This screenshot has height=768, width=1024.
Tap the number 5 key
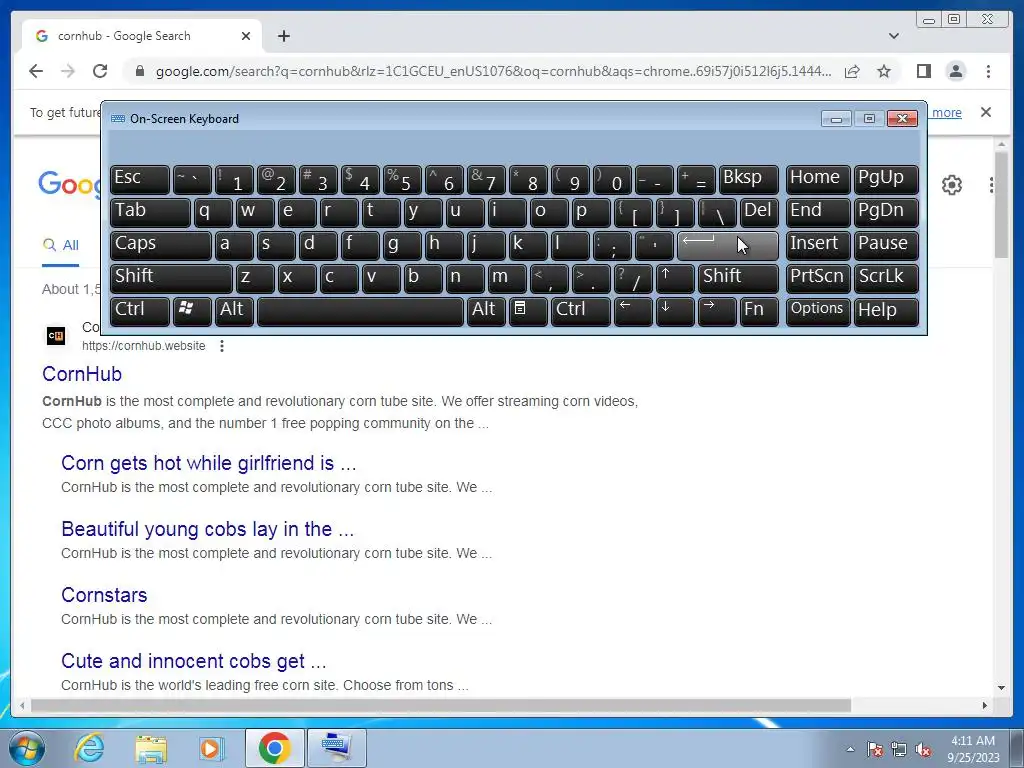(x=402, y=179)
